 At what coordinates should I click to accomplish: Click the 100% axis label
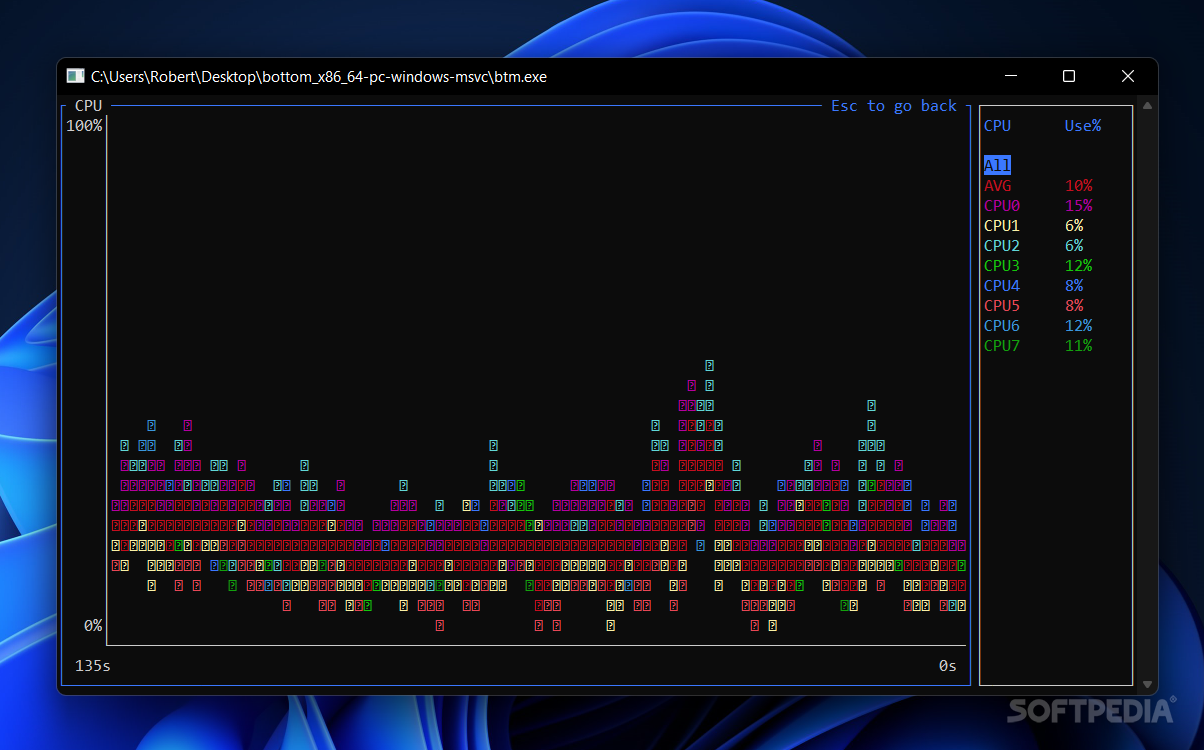pyautogui.click(x=84, y=126)
